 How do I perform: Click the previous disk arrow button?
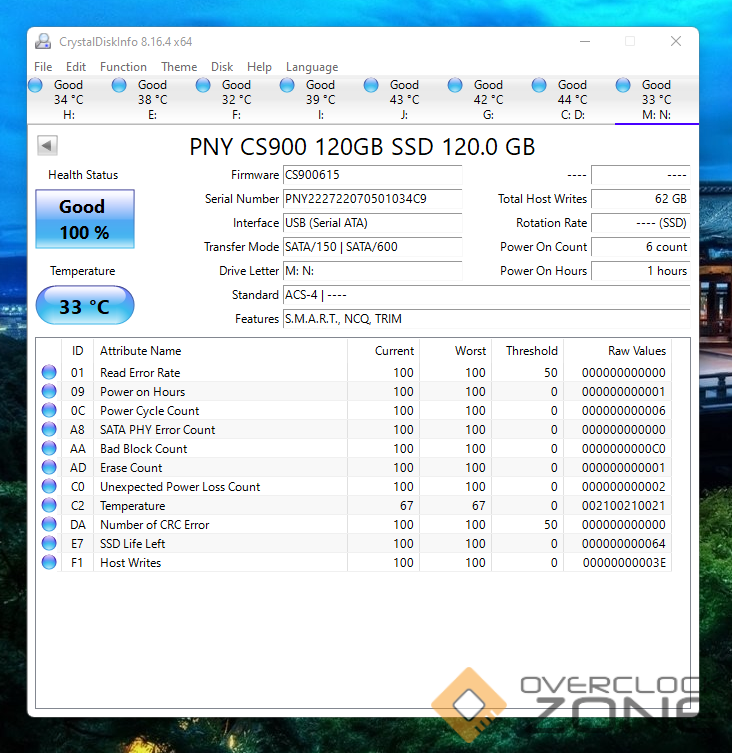point(47,145)
